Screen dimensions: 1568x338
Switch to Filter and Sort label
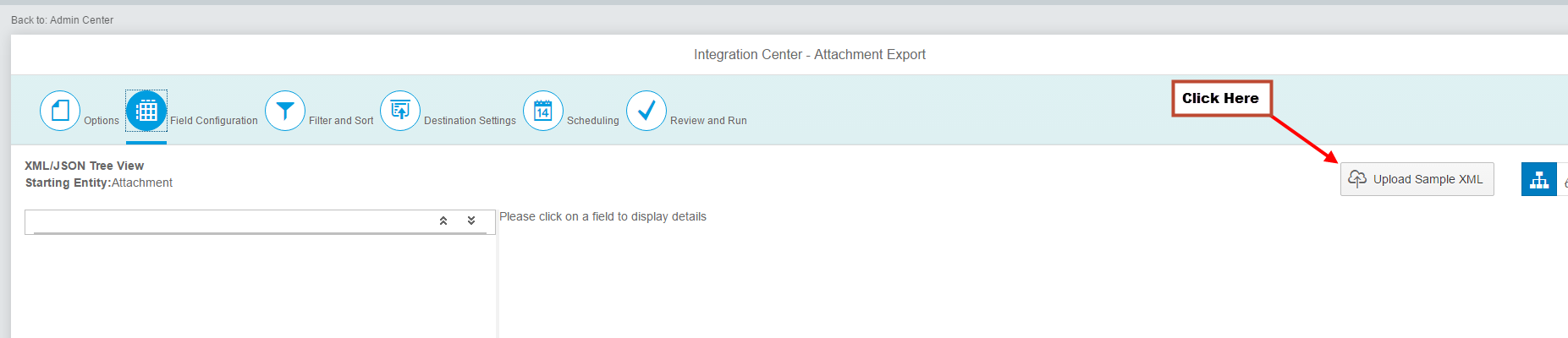pos(341,121)
